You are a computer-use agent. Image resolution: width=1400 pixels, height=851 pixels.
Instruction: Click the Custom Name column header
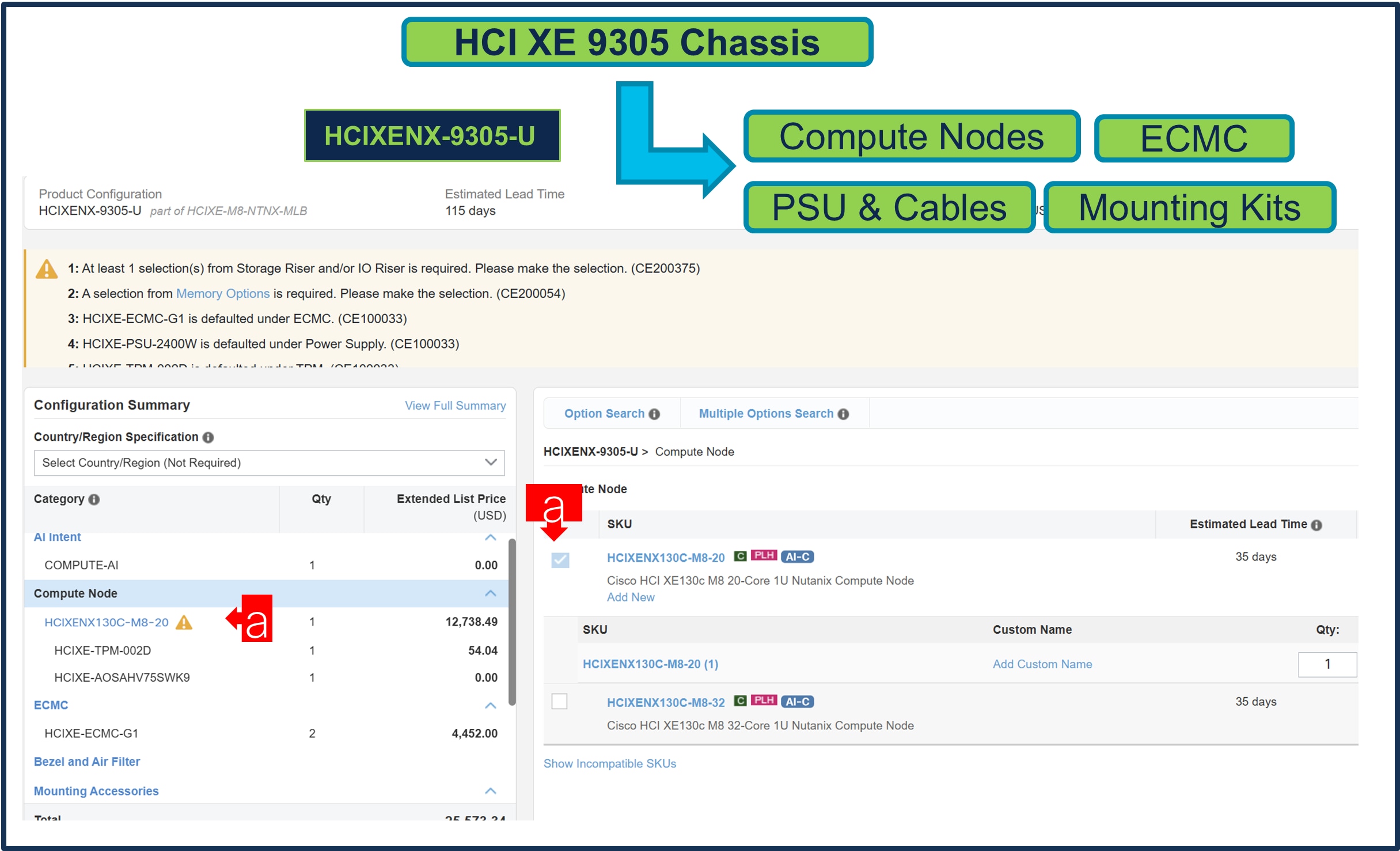[x=1032, y=630]
